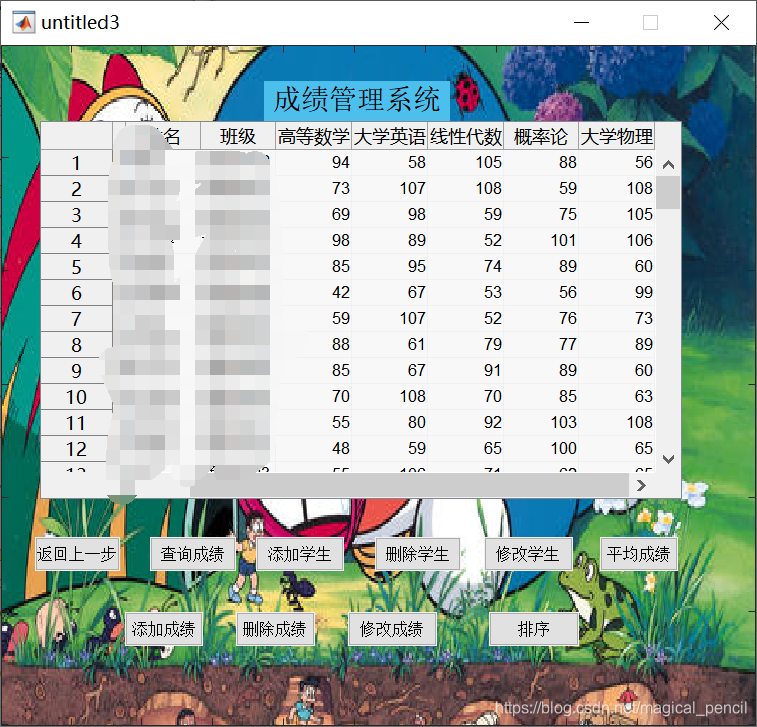Image resolution: width=757 pixels, height=727 pixels.
Task: Select row header 9
Action: point(76,371)
